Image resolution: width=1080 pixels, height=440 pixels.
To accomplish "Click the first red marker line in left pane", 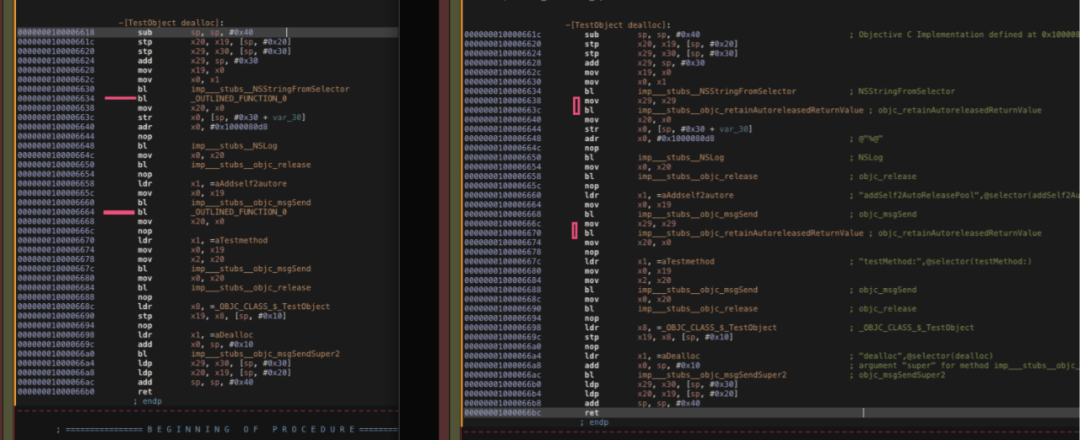I will click(119, 99).
